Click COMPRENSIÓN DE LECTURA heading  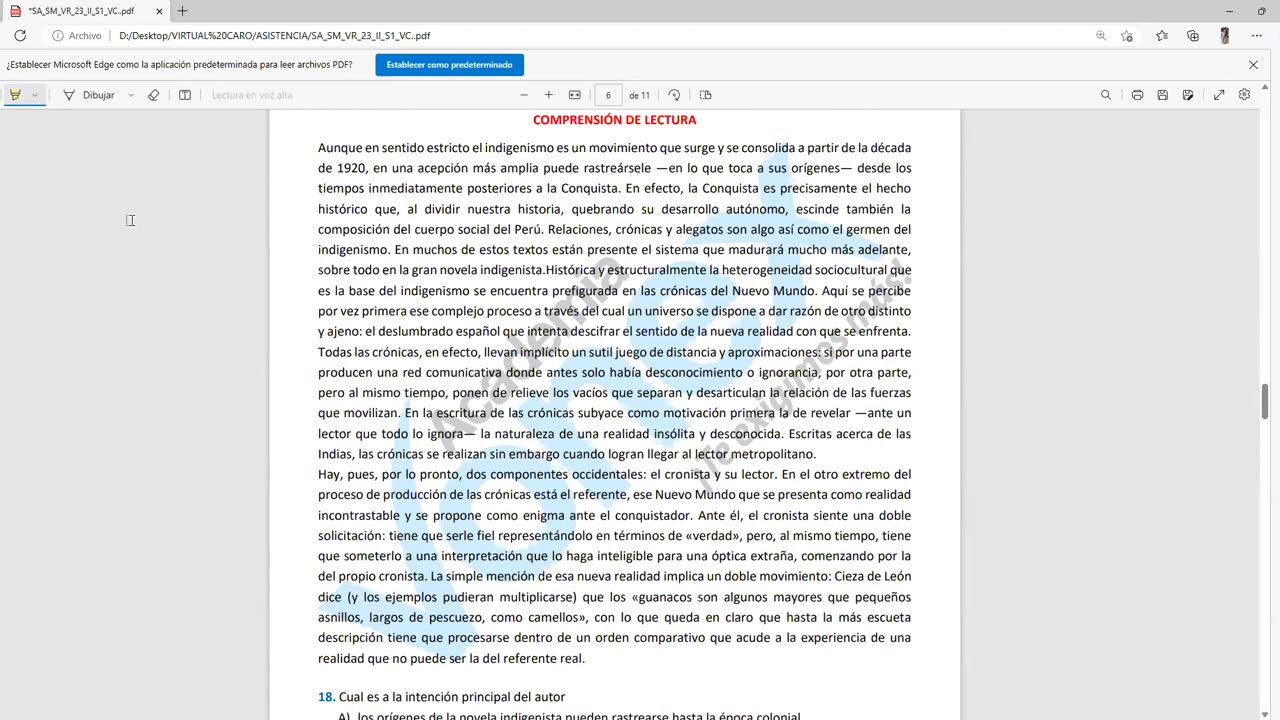[614, 120]
